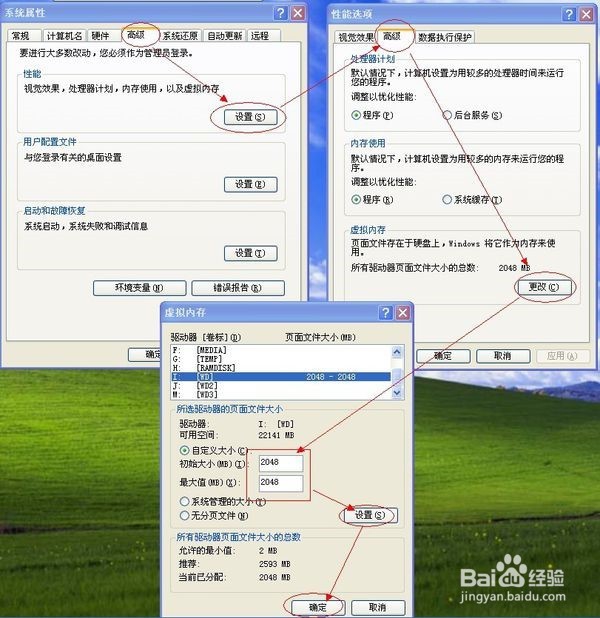The height and width of the screenshot is (618, 600).
Task: Close the System Properties window
Action: click(298, 13)
